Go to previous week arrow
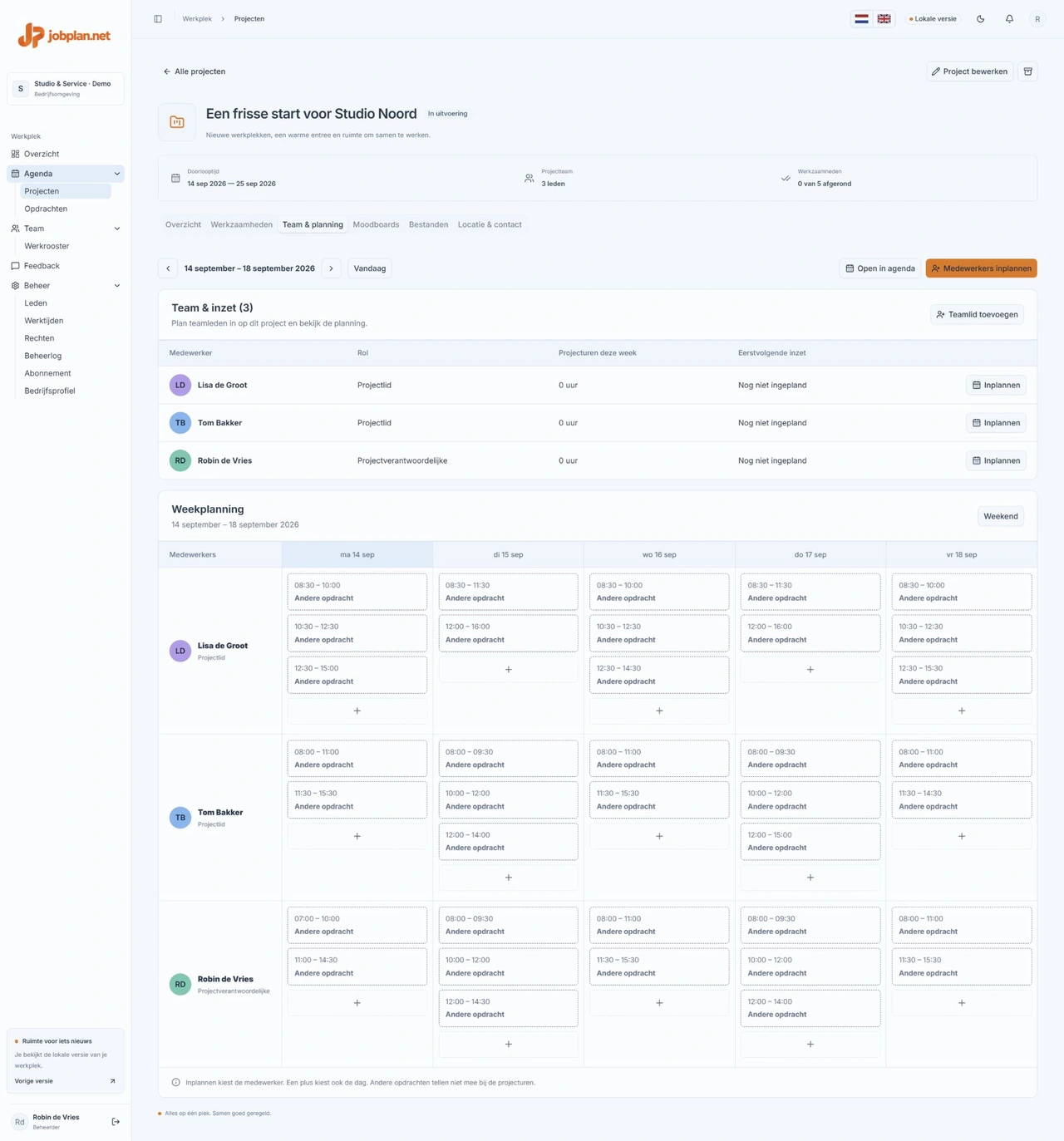 point(168,268)
